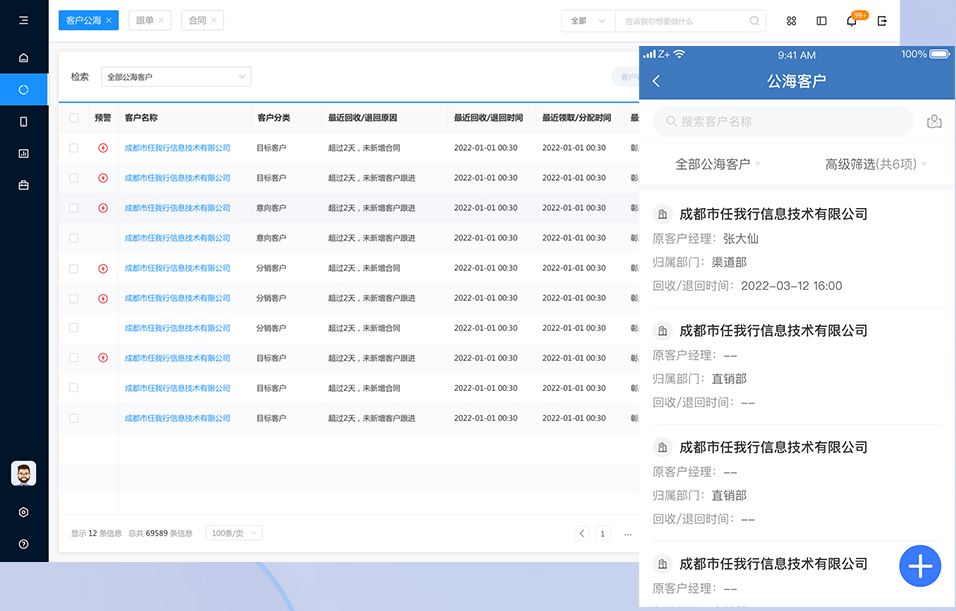Click the logout icon at top right
Viewport: 956px width, 611px height.
point(882,20)
